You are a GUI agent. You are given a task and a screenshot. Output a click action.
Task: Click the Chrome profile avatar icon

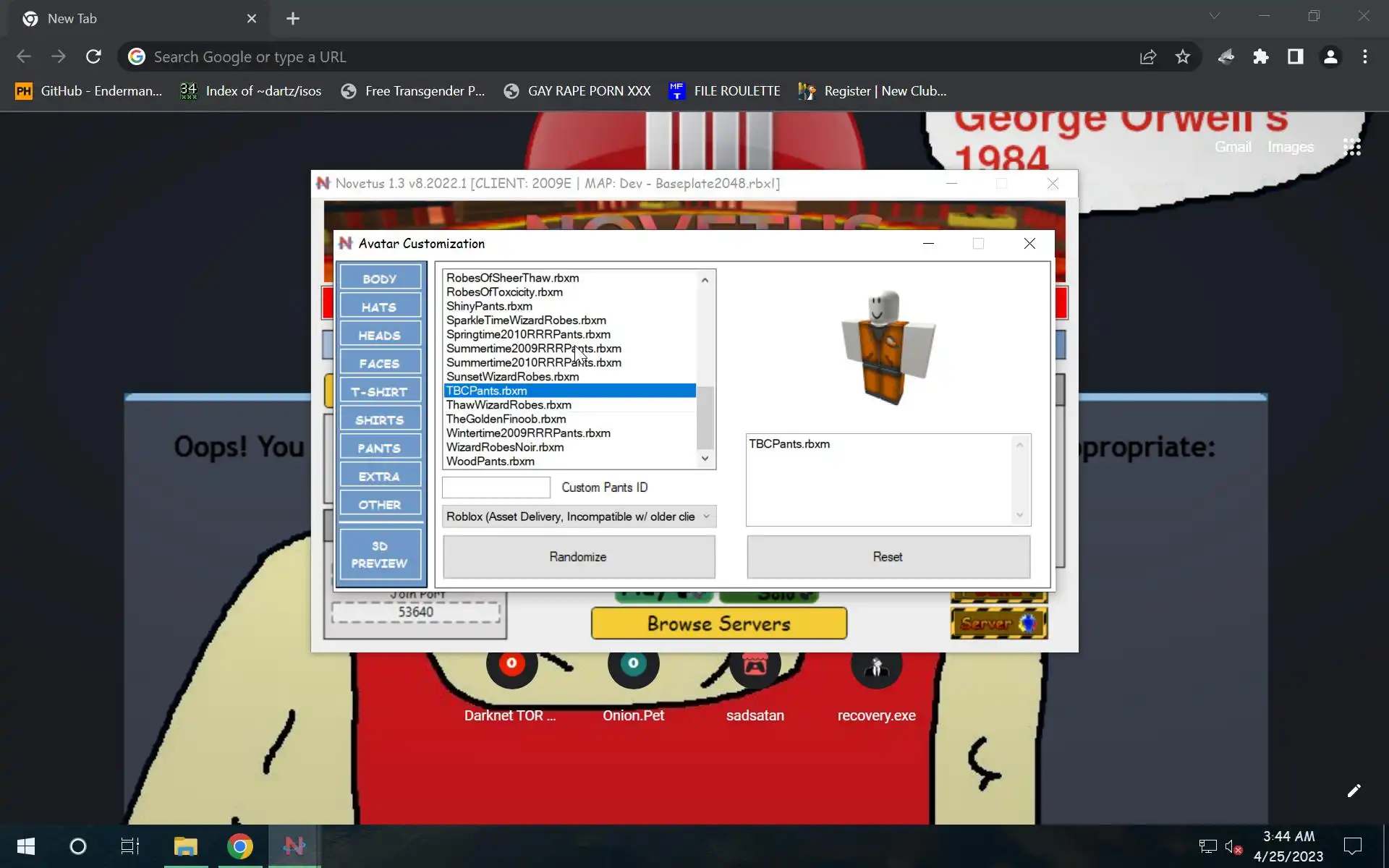[1330, 56]
